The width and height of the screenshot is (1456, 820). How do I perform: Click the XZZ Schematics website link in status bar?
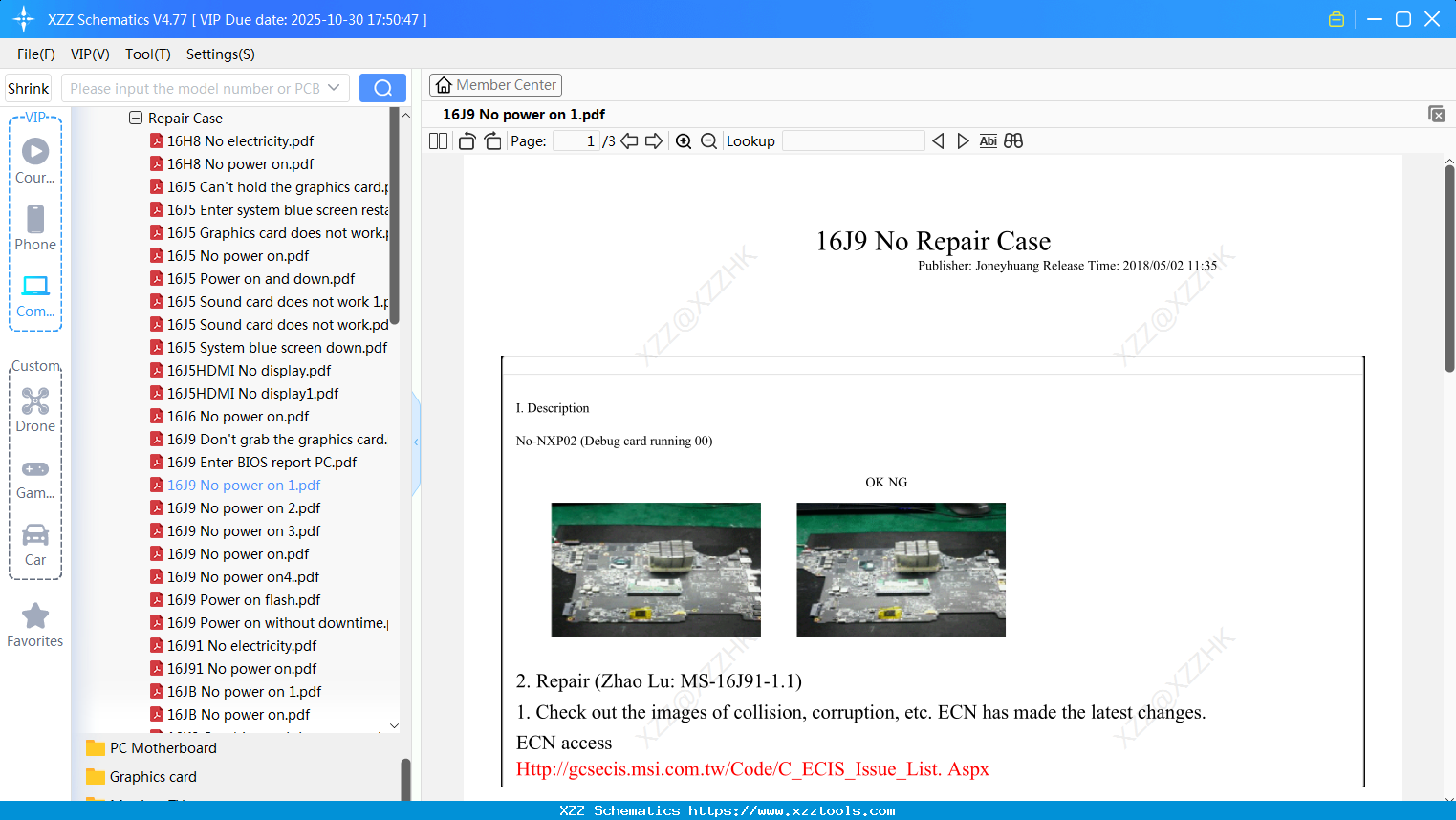click(792, 810)
